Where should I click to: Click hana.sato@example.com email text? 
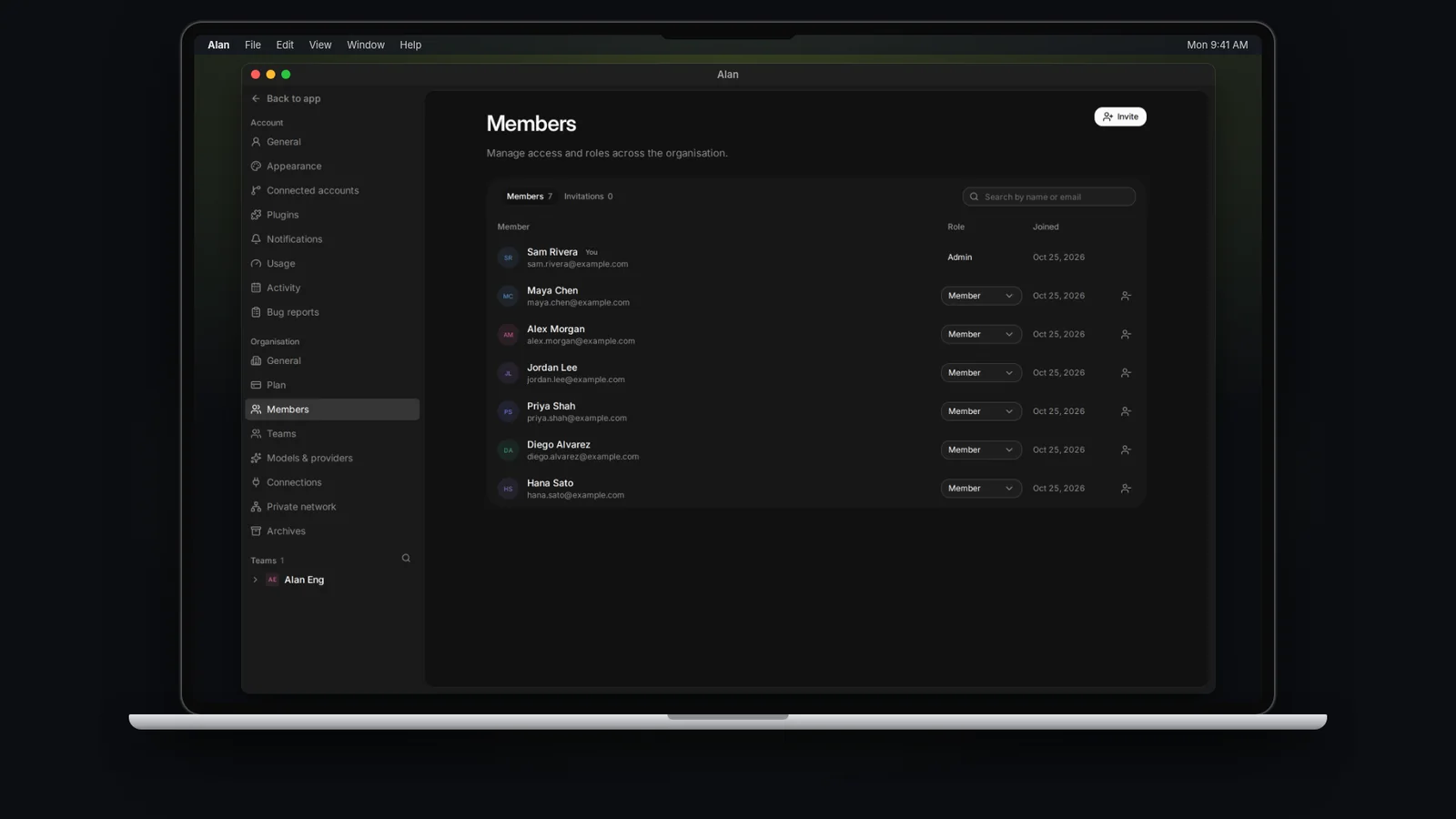coord(575,495)
